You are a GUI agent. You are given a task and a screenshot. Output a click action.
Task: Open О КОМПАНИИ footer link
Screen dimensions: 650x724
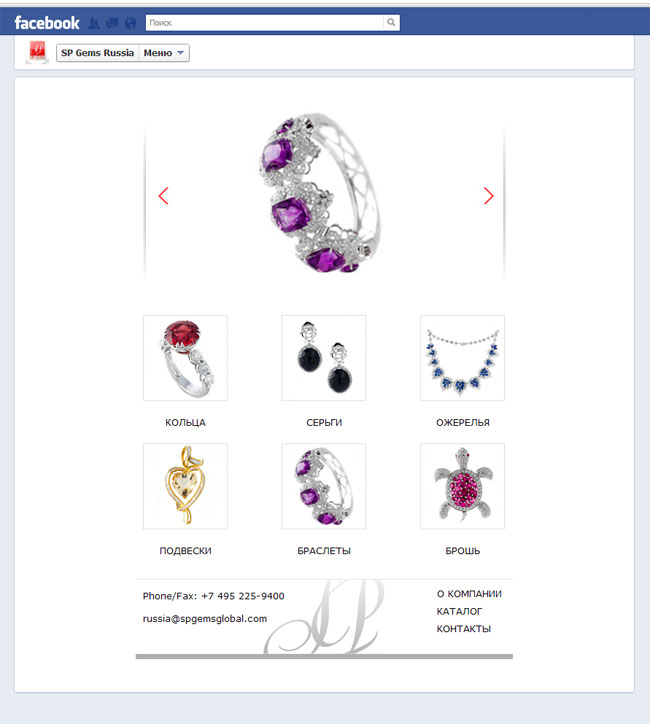click(469, 594)
